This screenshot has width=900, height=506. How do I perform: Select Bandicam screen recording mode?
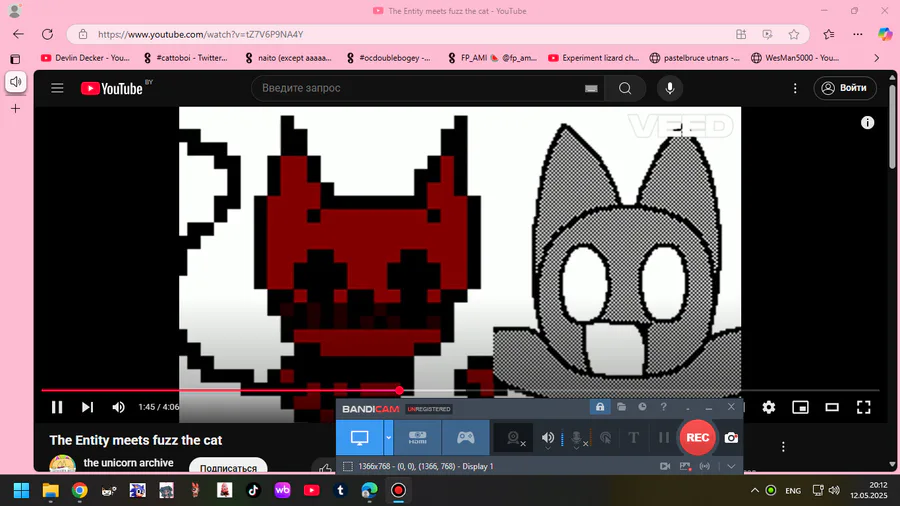pos(359,438)
